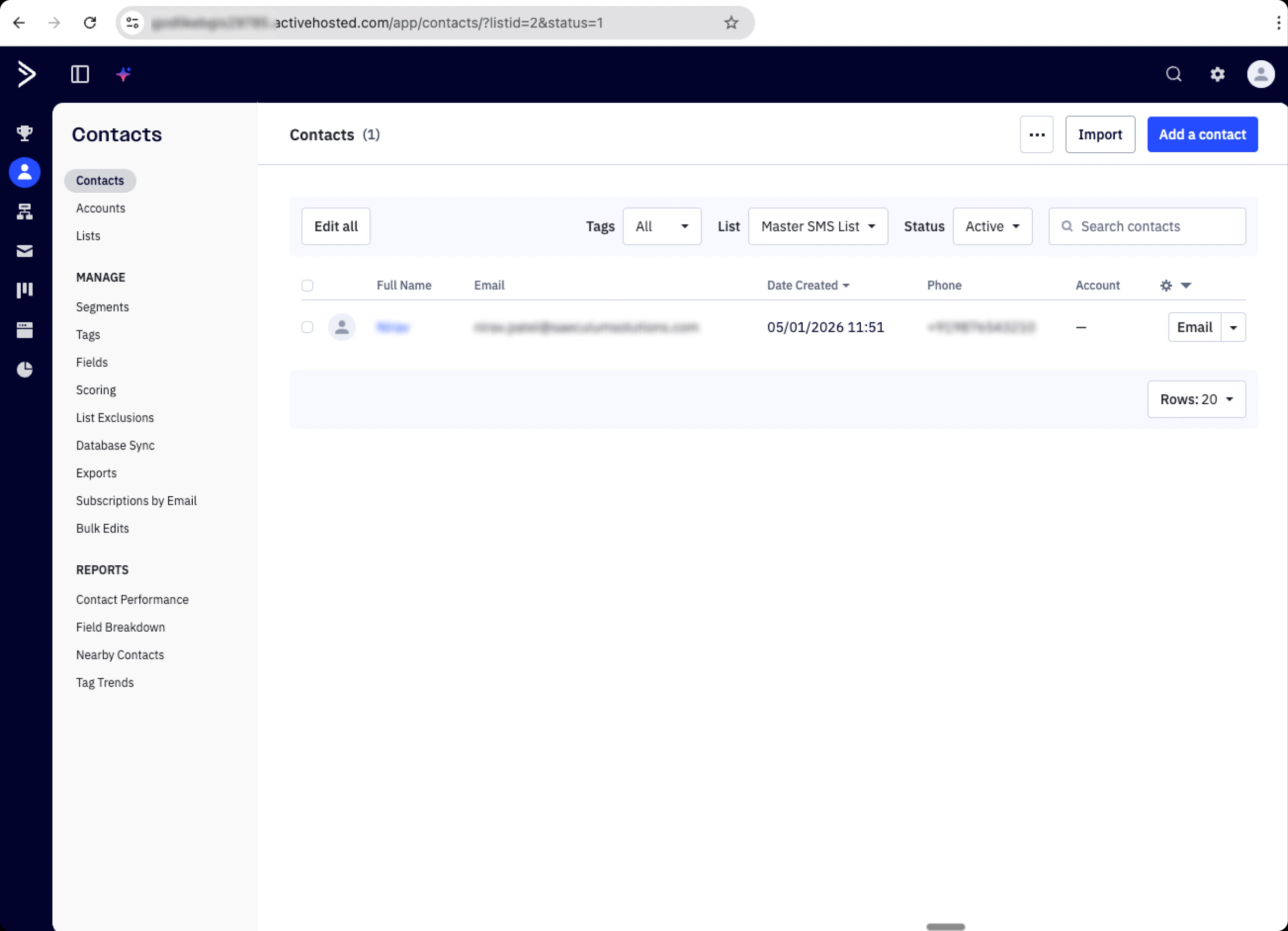Toggle the sidebar panel icon

tap(80, 74)
